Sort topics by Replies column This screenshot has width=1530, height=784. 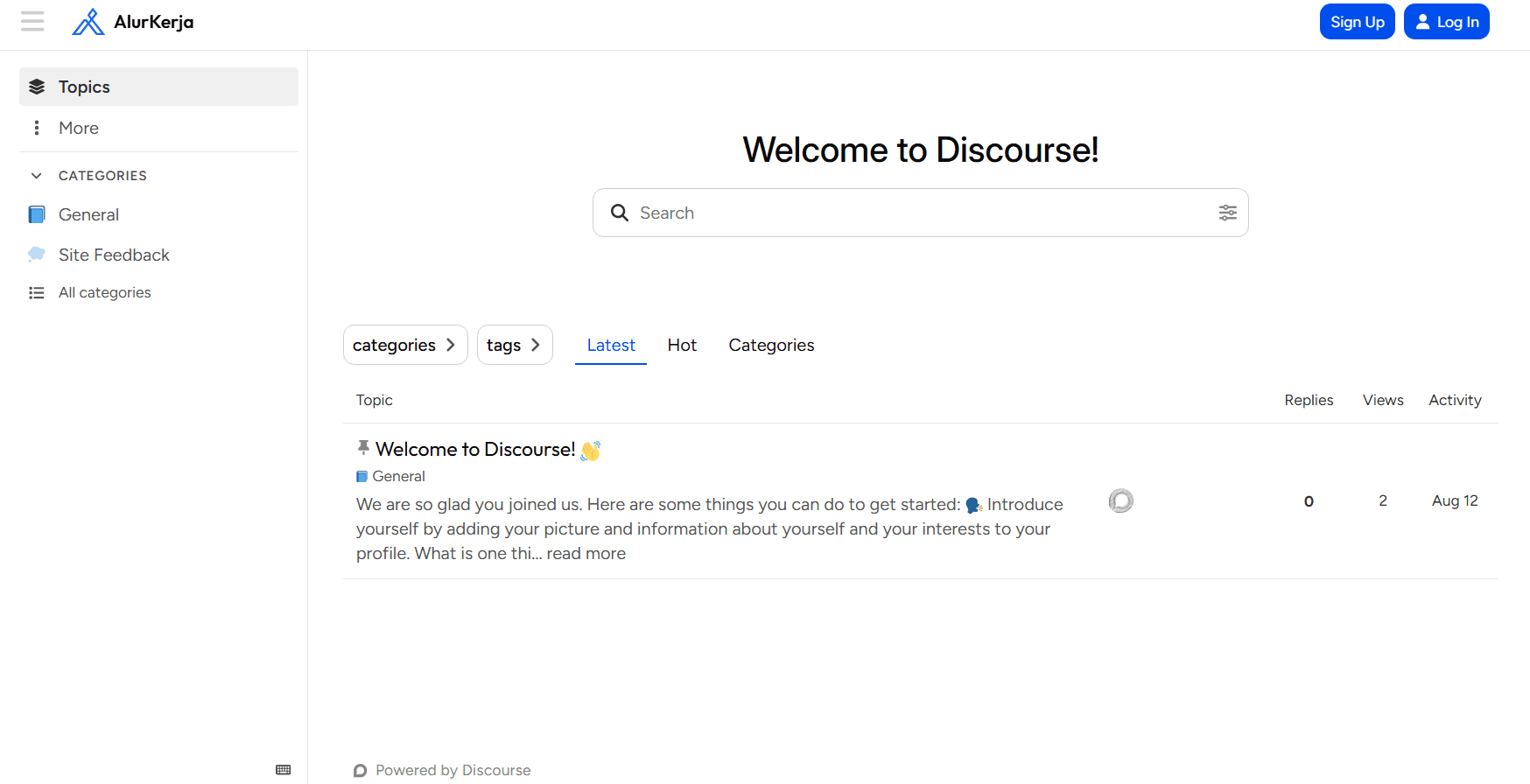click(x=1309, y=400)
